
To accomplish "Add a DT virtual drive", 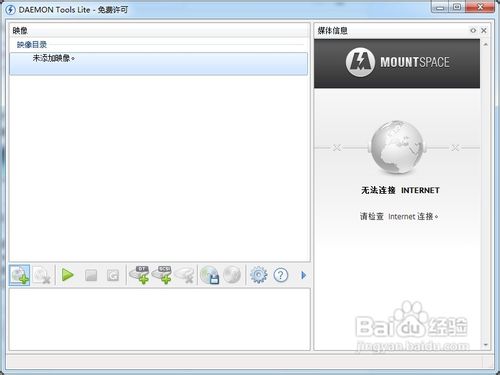I will pos(139,275).
